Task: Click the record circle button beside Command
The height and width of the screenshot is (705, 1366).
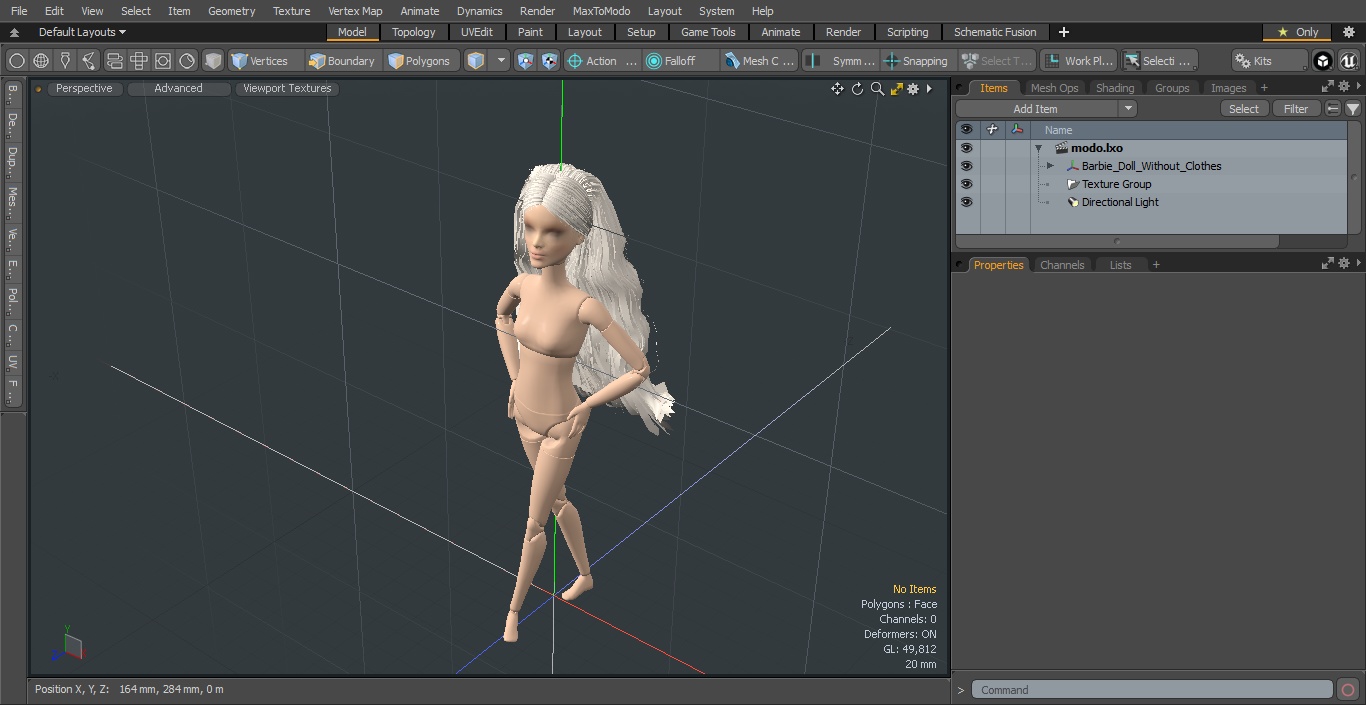Action: coord(1348,690)
